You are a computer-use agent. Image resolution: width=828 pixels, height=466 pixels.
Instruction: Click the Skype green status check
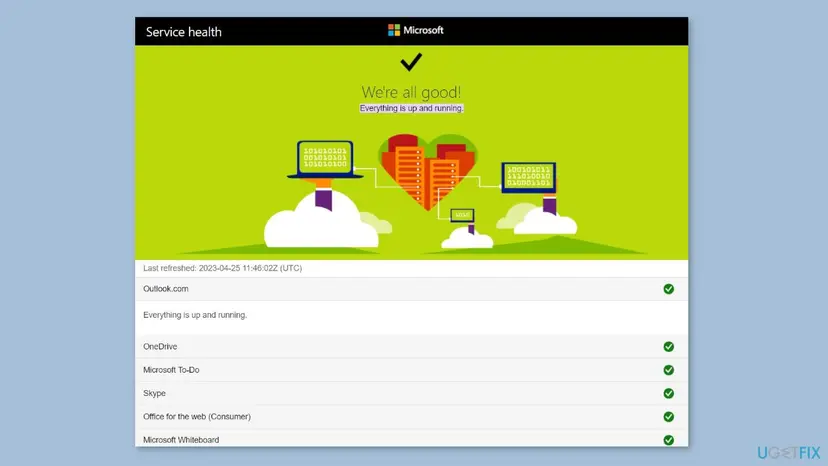(x=669, y=394)
